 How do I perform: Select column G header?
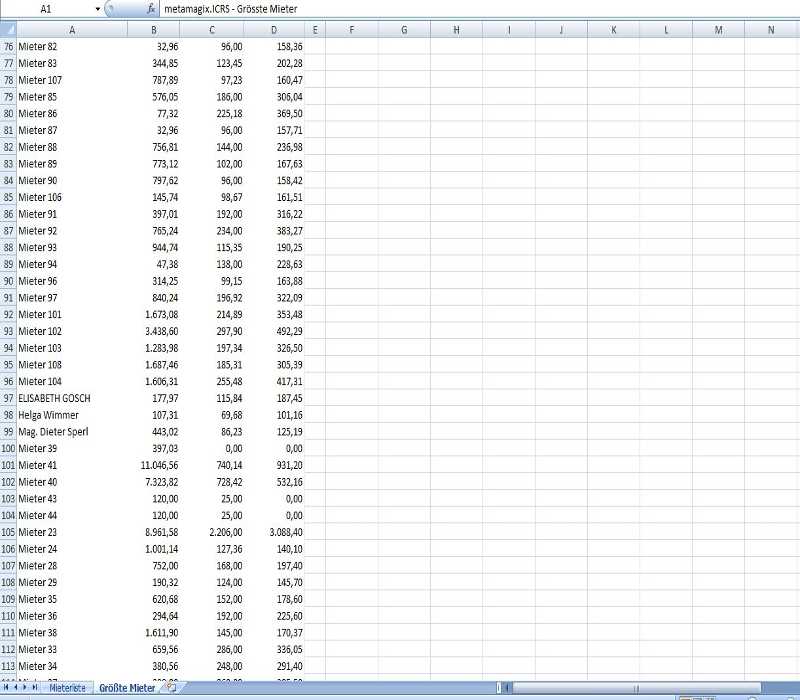404,30
